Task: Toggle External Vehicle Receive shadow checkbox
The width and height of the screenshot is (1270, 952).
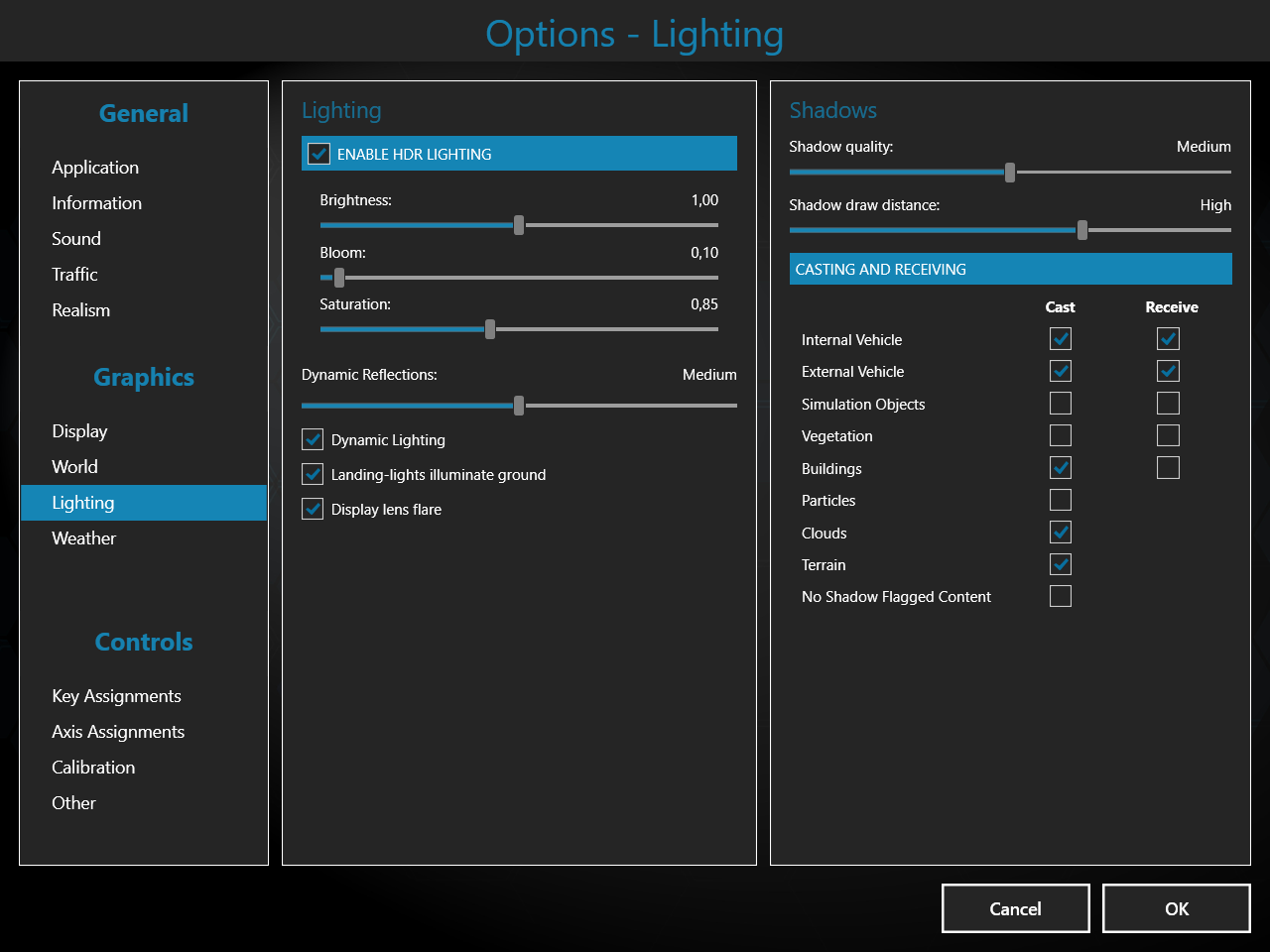Action: [x=1168, y=371]
